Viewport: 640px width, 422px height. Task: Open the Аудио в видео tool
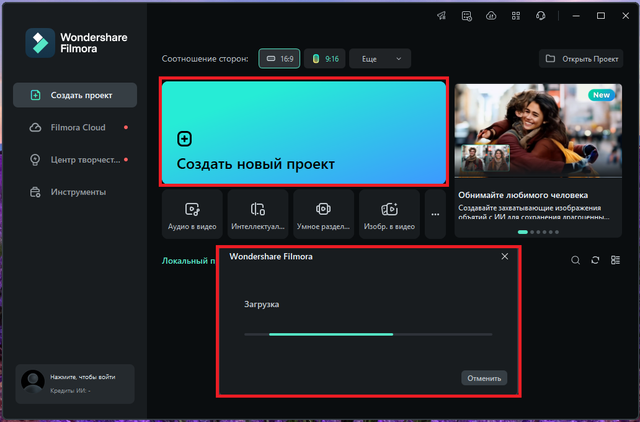pyautogui.click(x=192, y=214)
